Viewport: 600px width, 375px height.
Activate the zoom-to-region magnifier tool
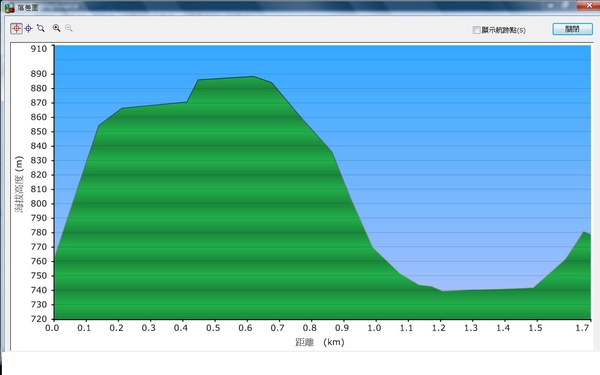[41, 28]
